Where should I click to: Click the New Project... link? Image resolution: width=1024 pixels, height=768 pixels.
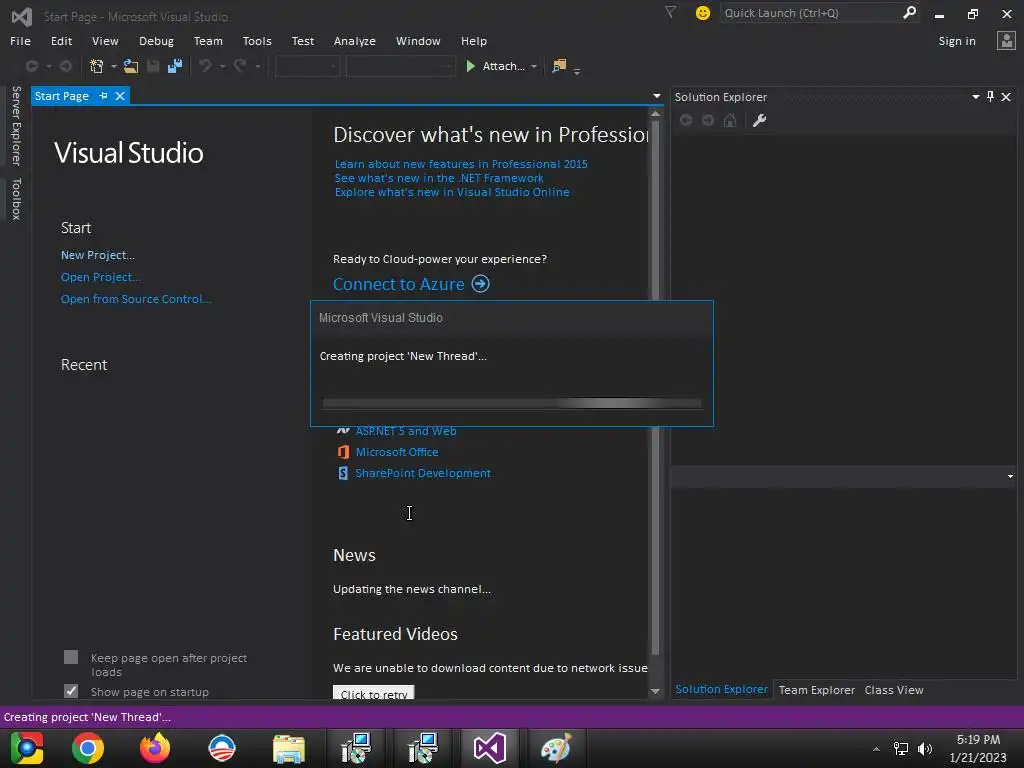tap(97, 255)
